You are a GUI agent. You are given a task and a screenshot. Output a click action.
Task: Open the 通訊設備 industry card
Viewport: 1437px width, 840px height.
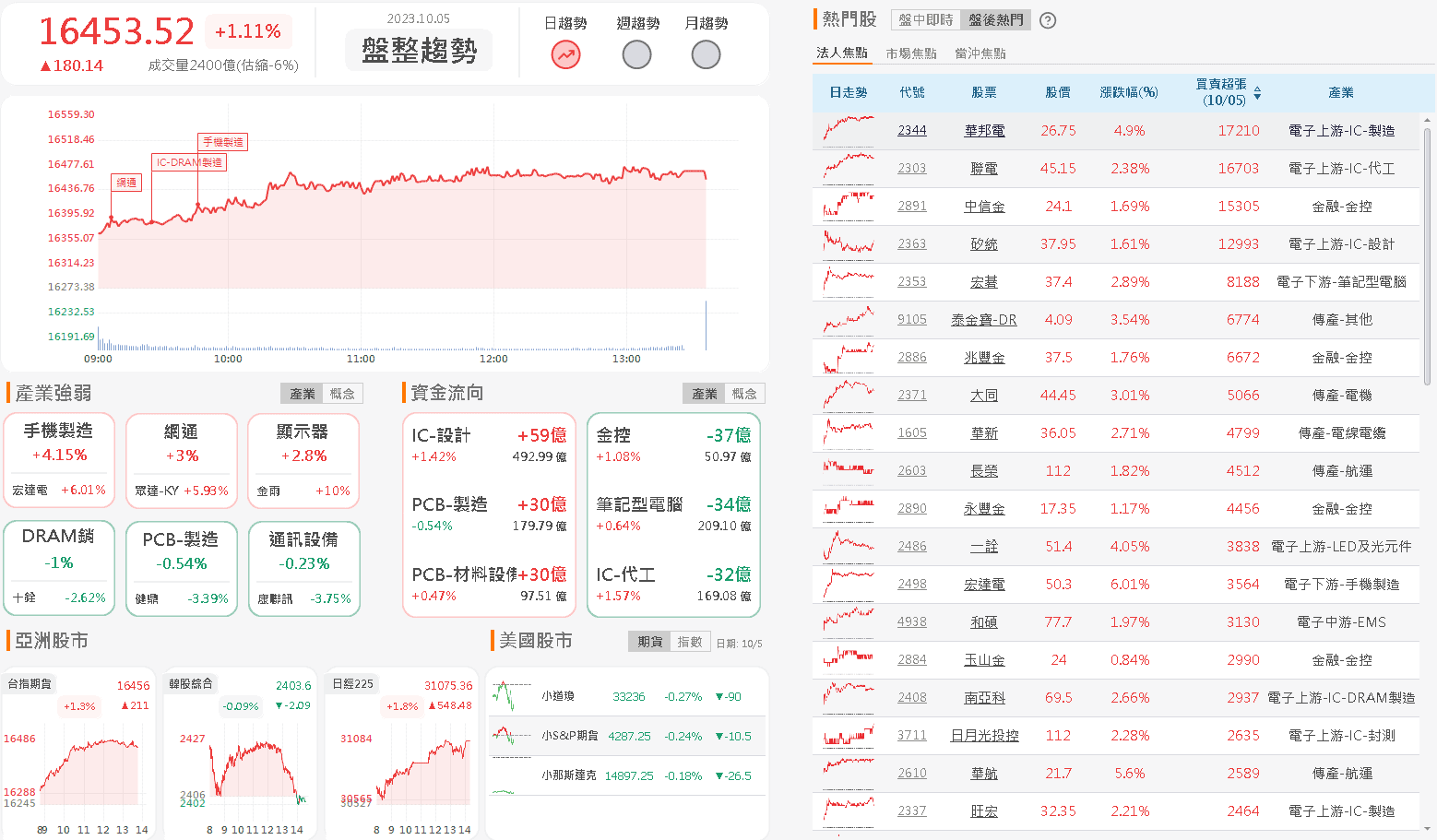pyautogui.click(x=303, y=568)
